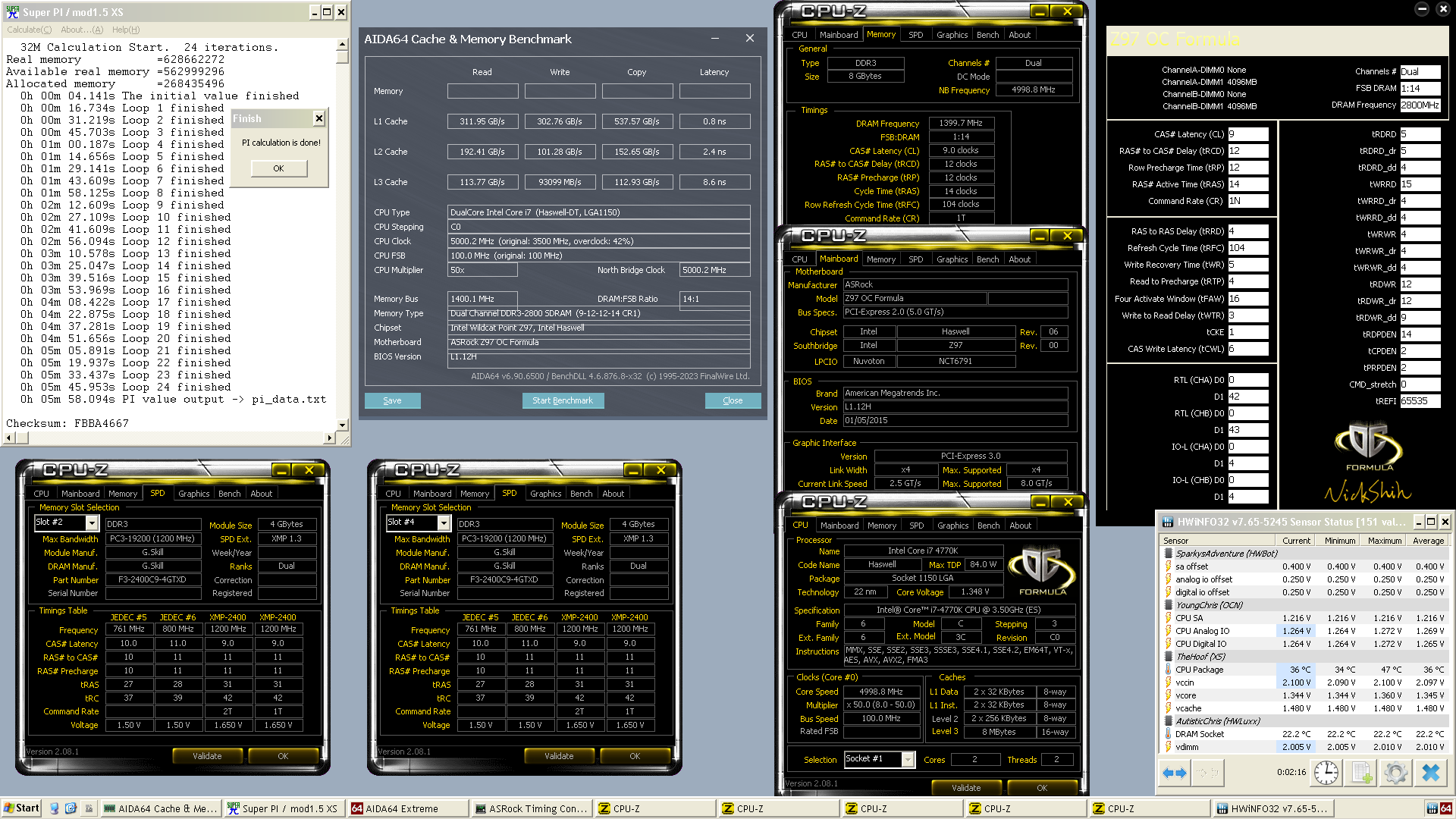Click OK in PI calculation done dialog

278,168
